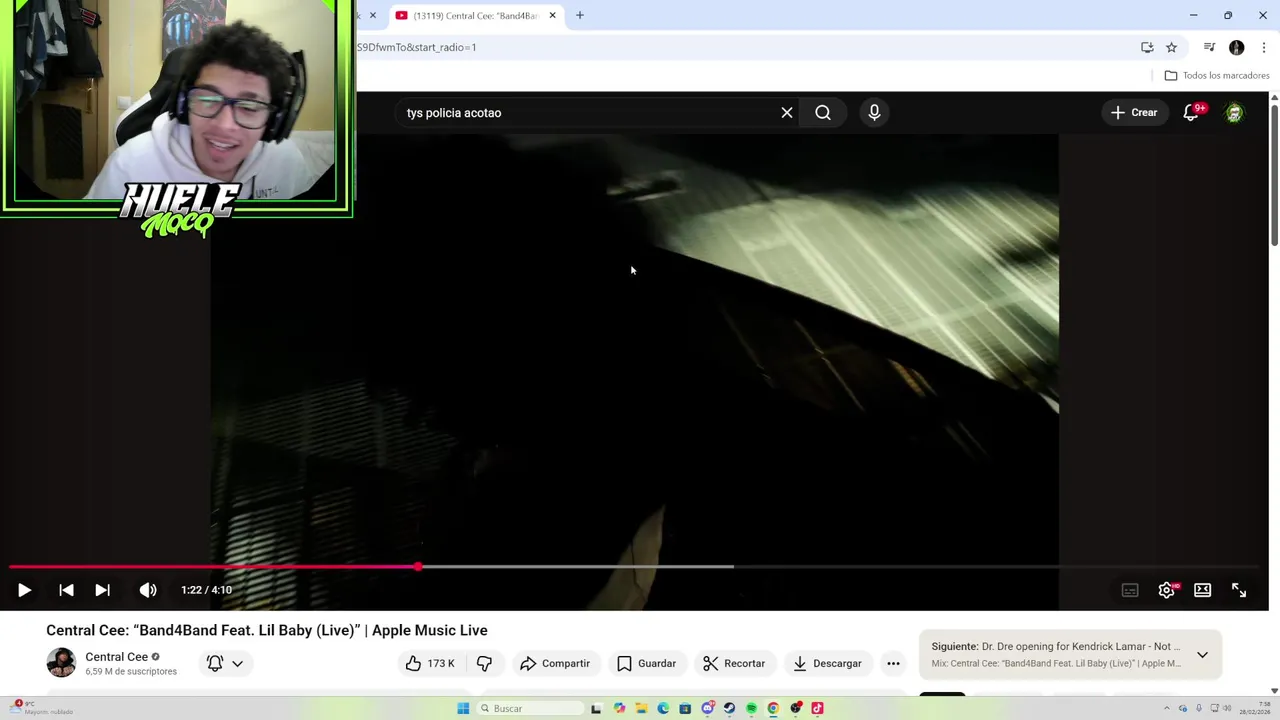The width and height of the screenshot is (1280, 720).
Task: Click the taskbar clock showing 7:58
Action: (x=1254, y=708)
